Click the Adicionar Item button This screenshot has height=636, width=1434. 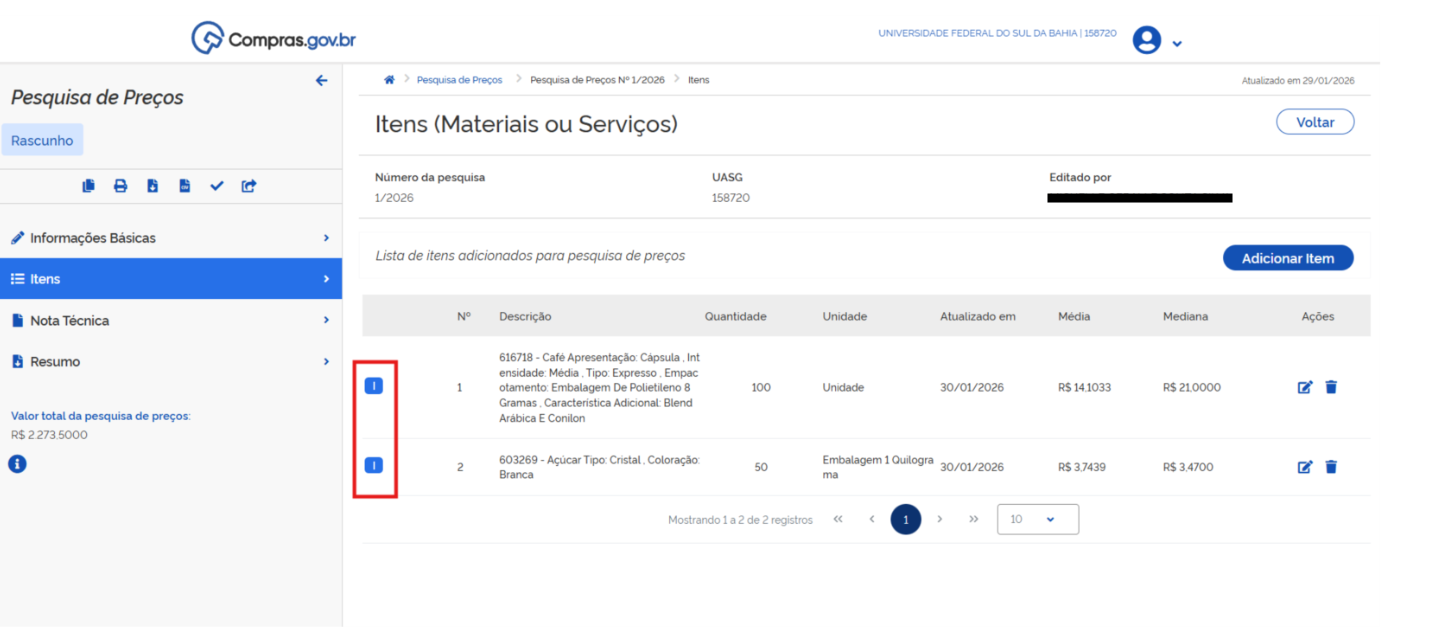(1287, 258)
